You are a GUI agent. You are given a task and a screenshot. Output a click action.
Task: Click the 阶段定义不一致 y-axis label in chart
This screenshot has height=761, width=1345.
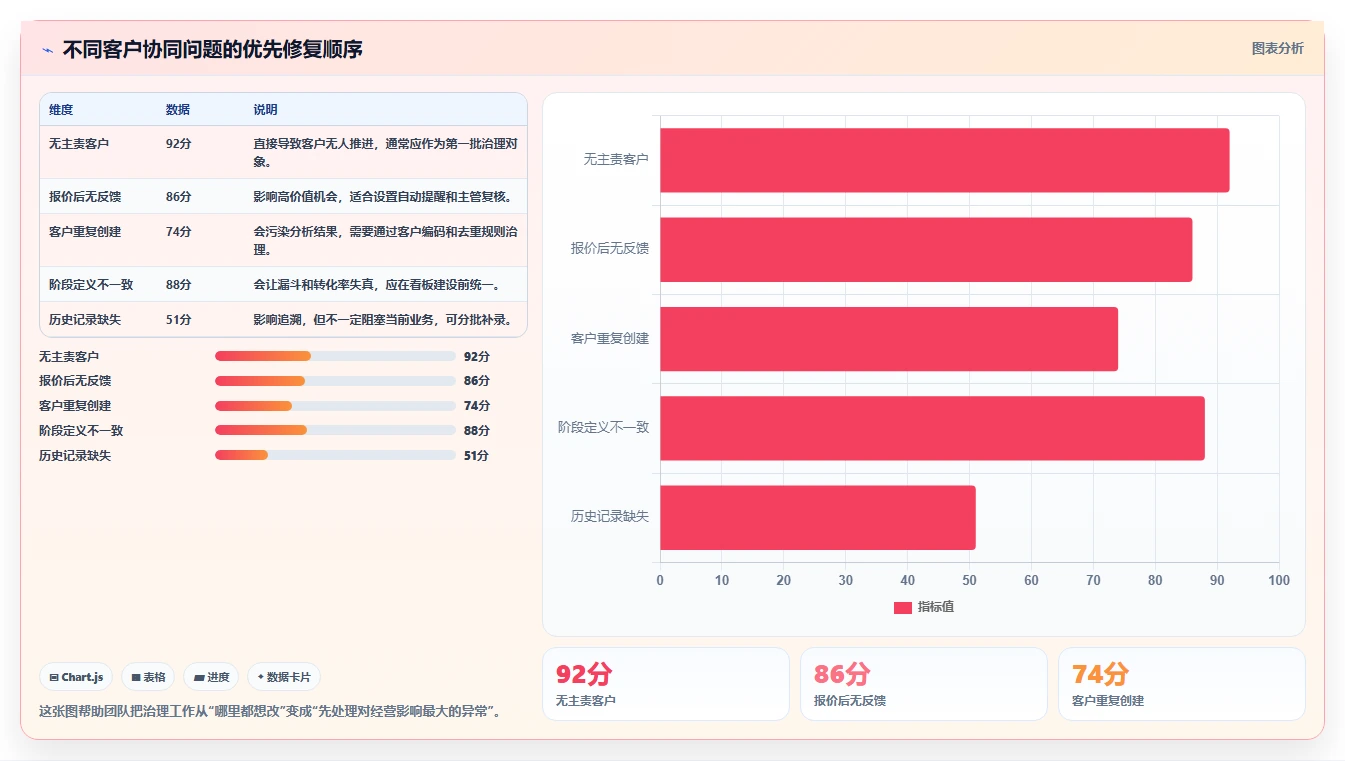604,428
